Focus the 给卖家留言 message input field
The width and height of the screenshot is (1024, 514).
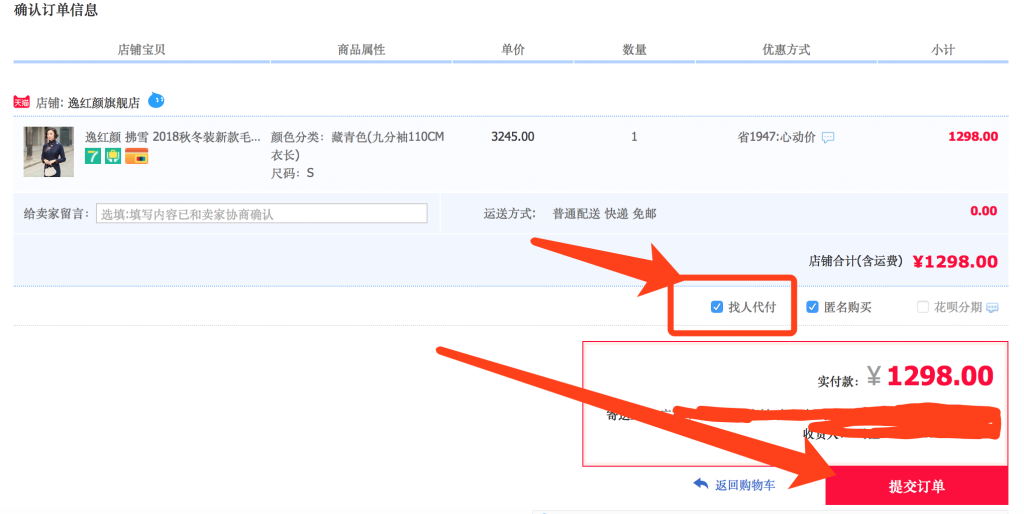click(261, 214)
